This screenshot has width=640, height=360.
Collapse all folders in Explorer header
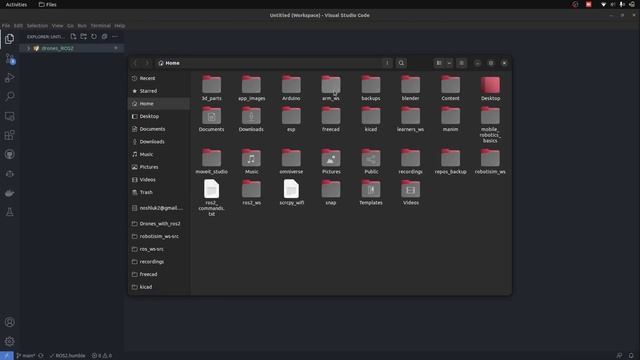[104, 36]
